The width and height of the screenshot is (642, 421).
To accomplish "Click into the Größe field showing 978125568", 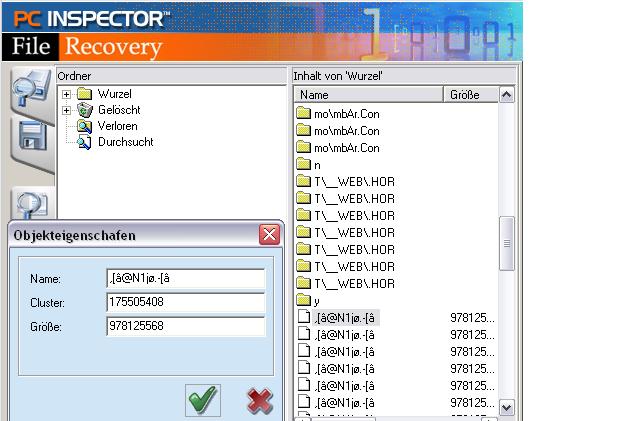I will [185, 326].
